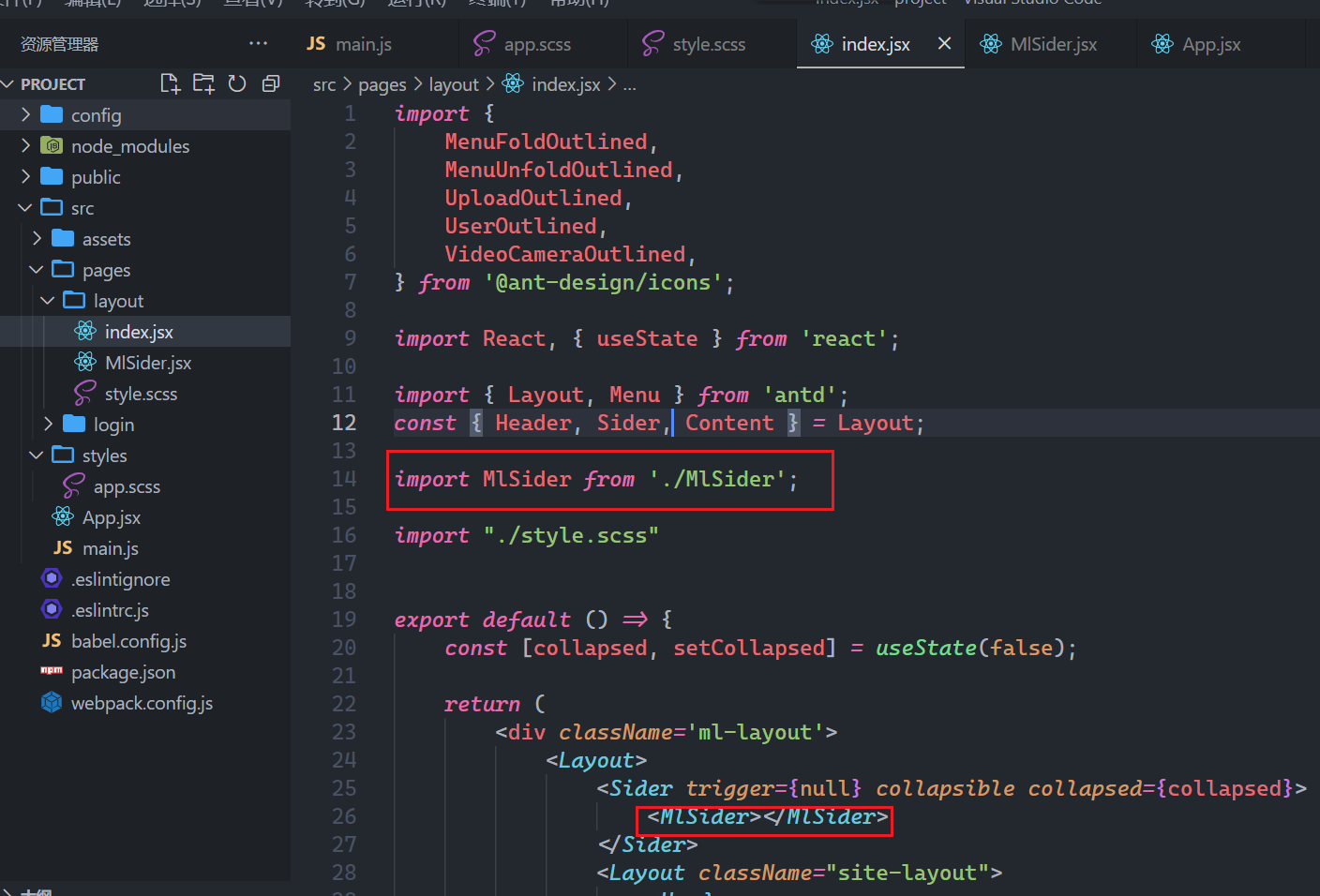1320x896 pixels.
Task: Open index.jsx in the file tree
Action: tap(139, 332)
